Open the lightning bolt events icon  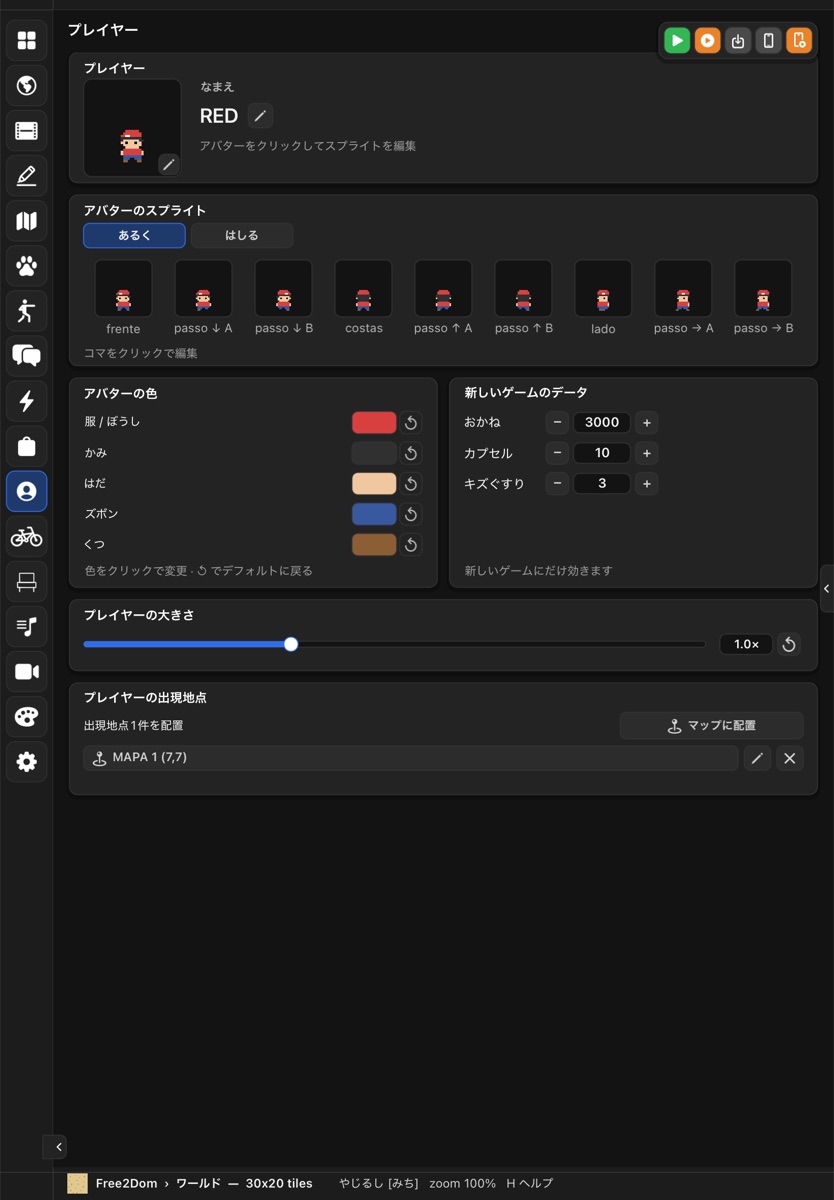point(27,401)
